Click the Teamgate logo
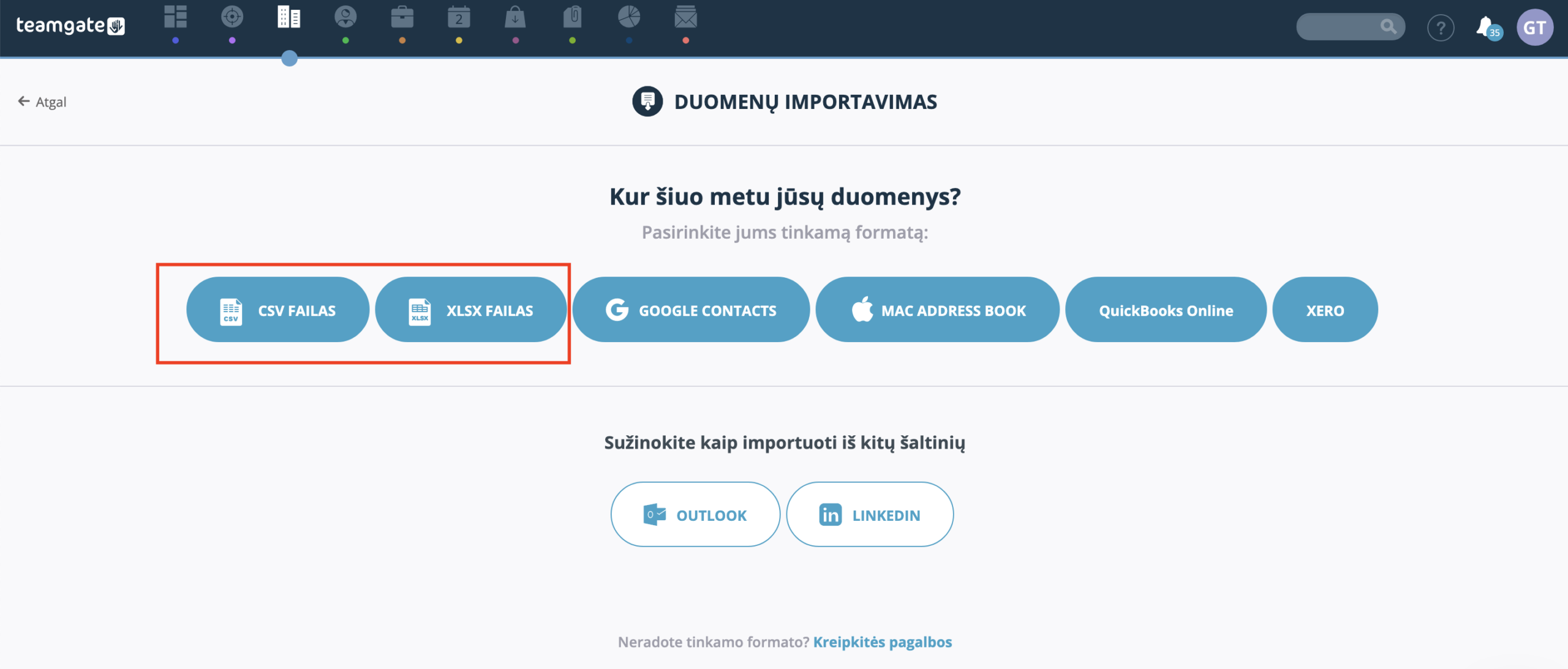1568x669 pixels. click(x=70, y=26)
